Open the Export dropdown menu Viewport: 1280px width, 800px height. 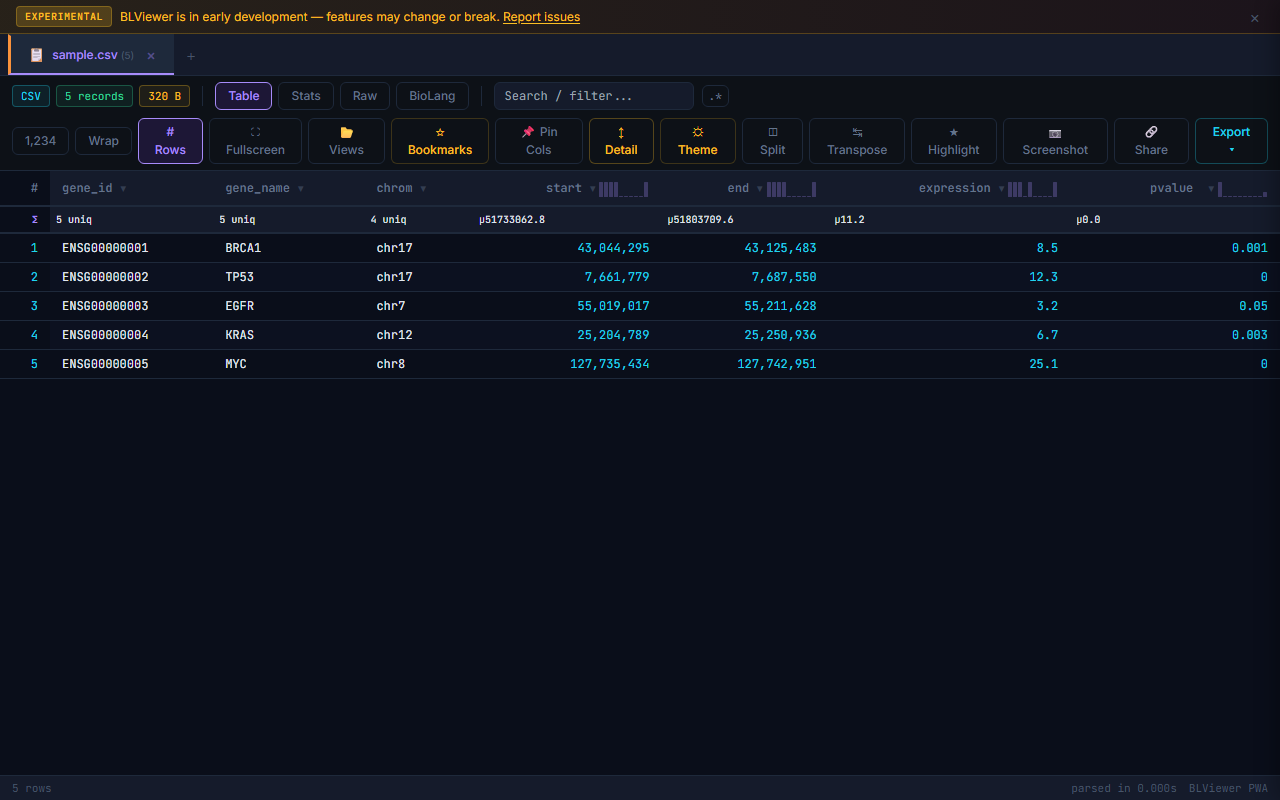(1231, 141)
